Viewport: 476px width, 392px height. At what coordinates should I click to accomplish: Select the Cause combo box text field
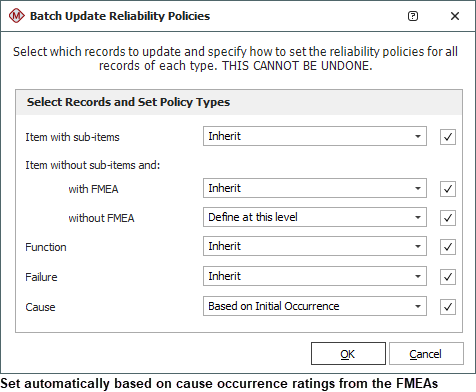315,306
